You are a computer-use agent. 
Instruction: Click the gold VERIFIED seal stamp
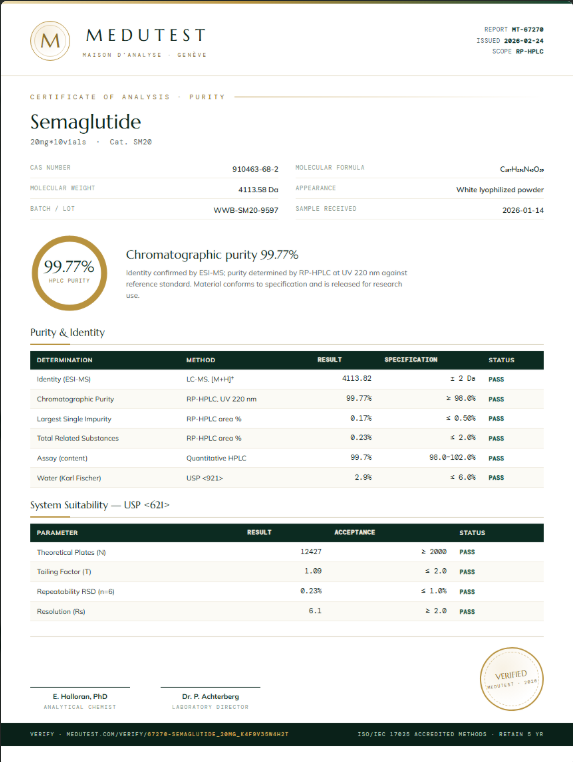pos(511,679)
